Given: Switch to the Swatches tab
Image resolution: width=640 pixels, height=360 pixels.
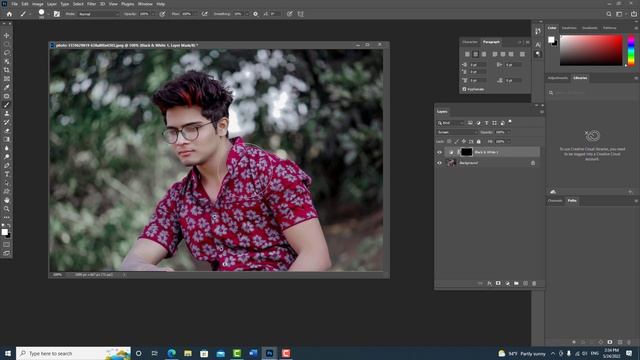Looking at the screenshot, I should click(x=569, y=28).
